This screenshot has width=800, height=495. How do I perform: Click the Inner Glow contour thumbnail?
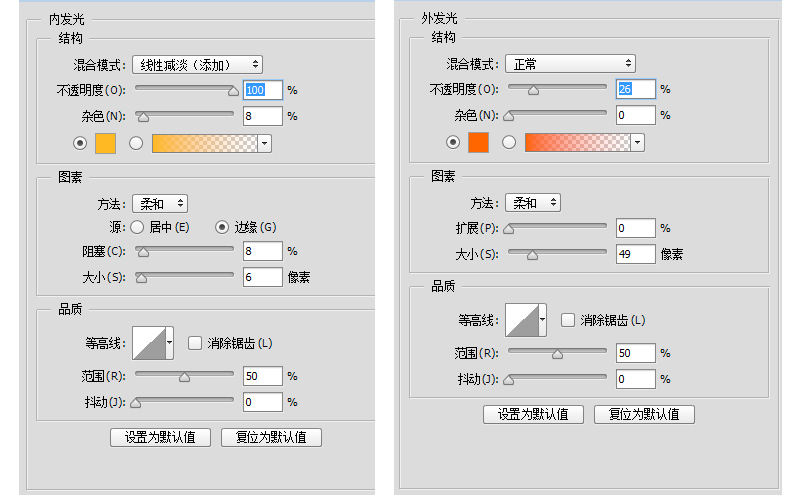pos(149,343)
